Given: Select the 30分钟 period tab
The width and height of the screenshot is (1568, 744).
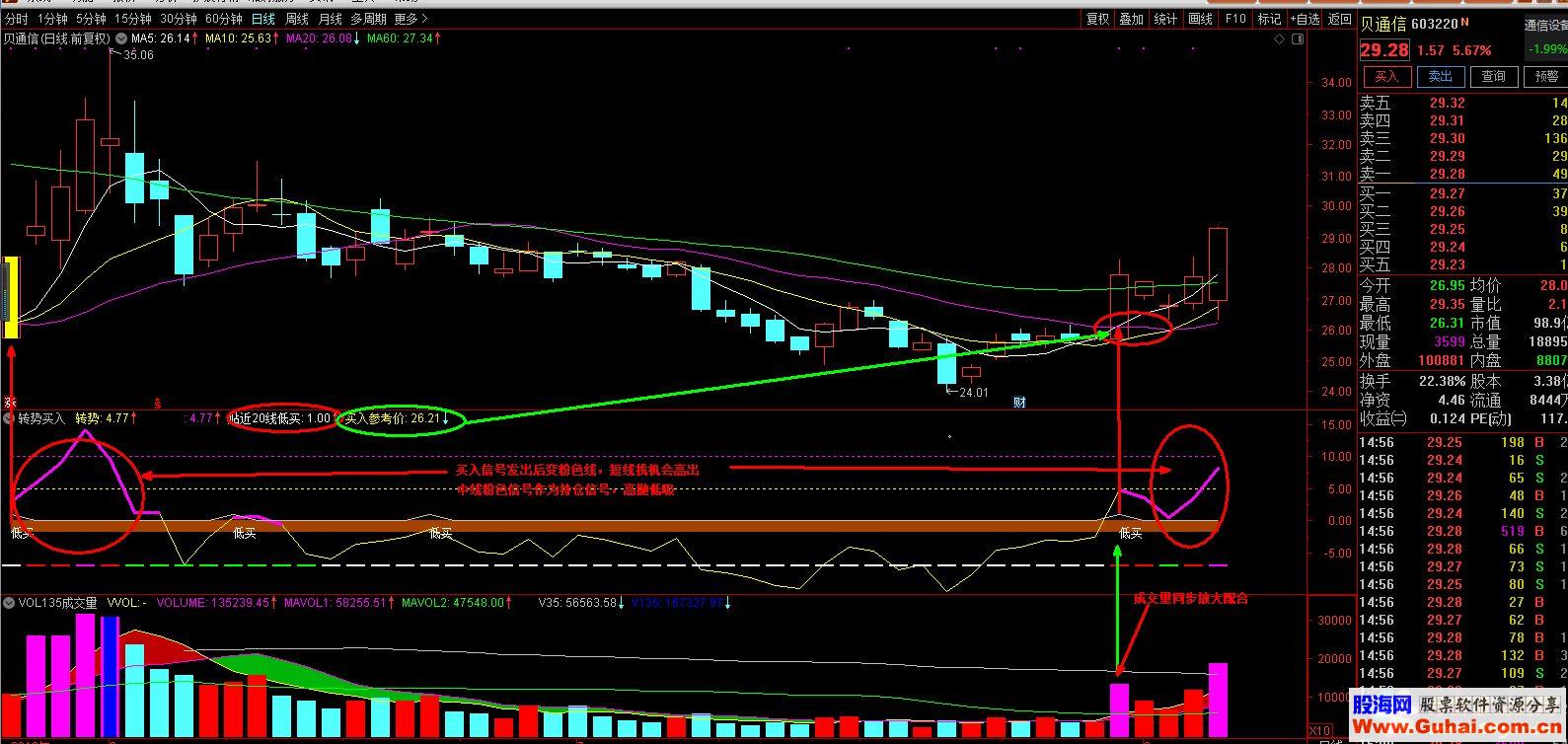Looking at the screenshot, I should [x=178, y=19].
